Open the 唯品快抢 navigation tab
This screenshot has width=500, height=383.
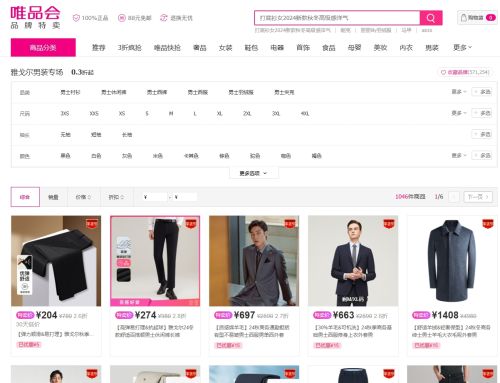click(167, 48)
